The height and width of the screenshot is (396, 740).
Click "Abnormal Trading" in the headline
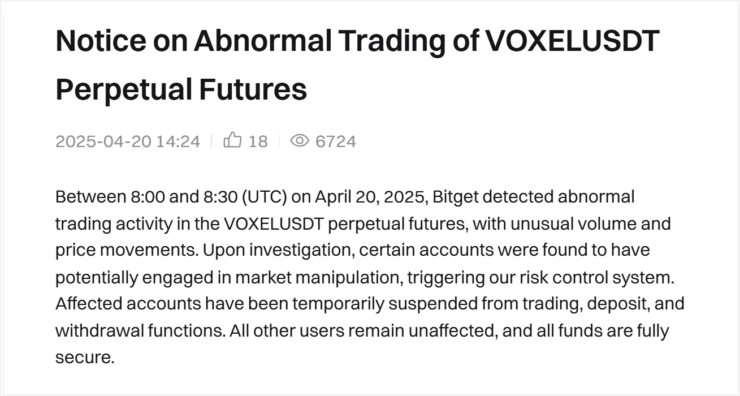320,41
